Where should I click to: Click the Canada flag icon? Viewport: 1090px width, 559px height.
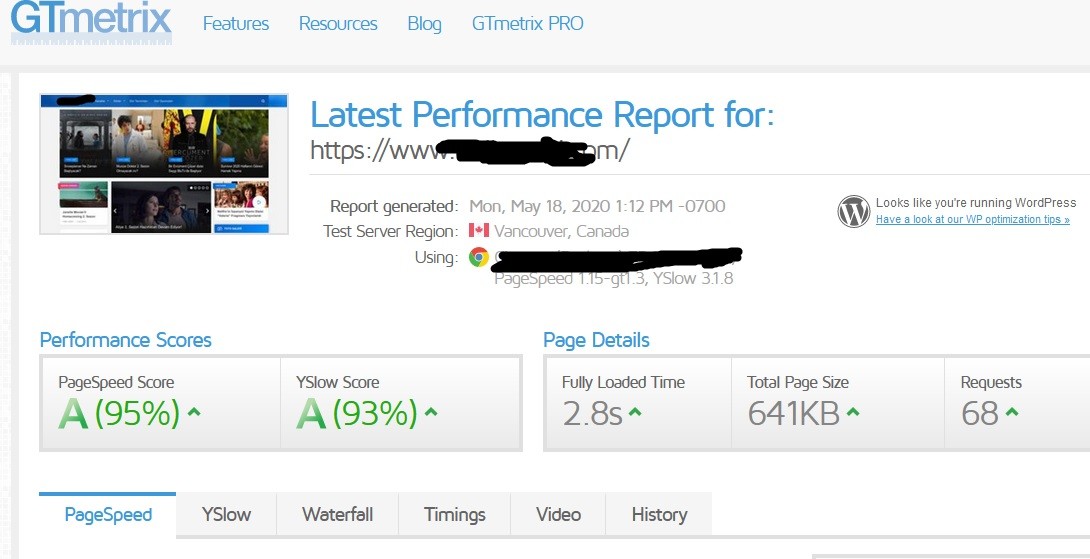478,231
